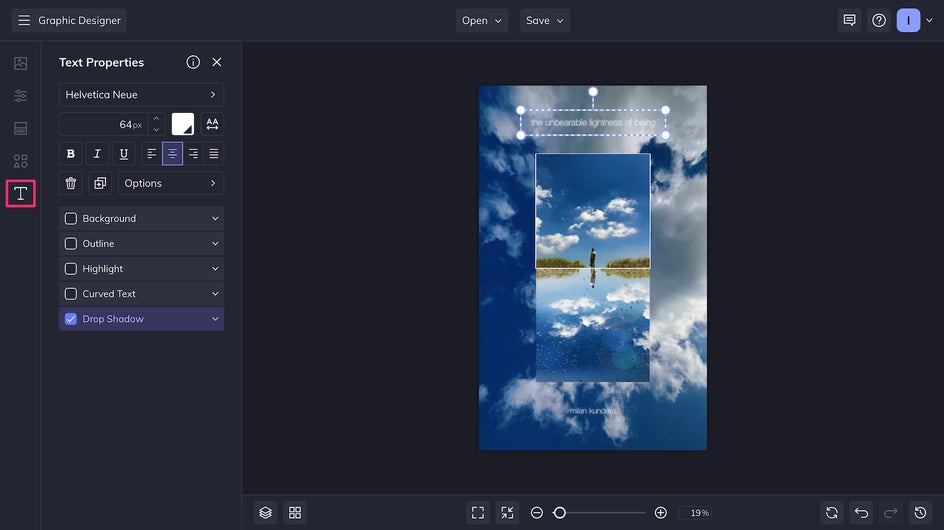Open the Layers panel icon
The height and width of the screenshot is (530, 944).
(266, 513)
